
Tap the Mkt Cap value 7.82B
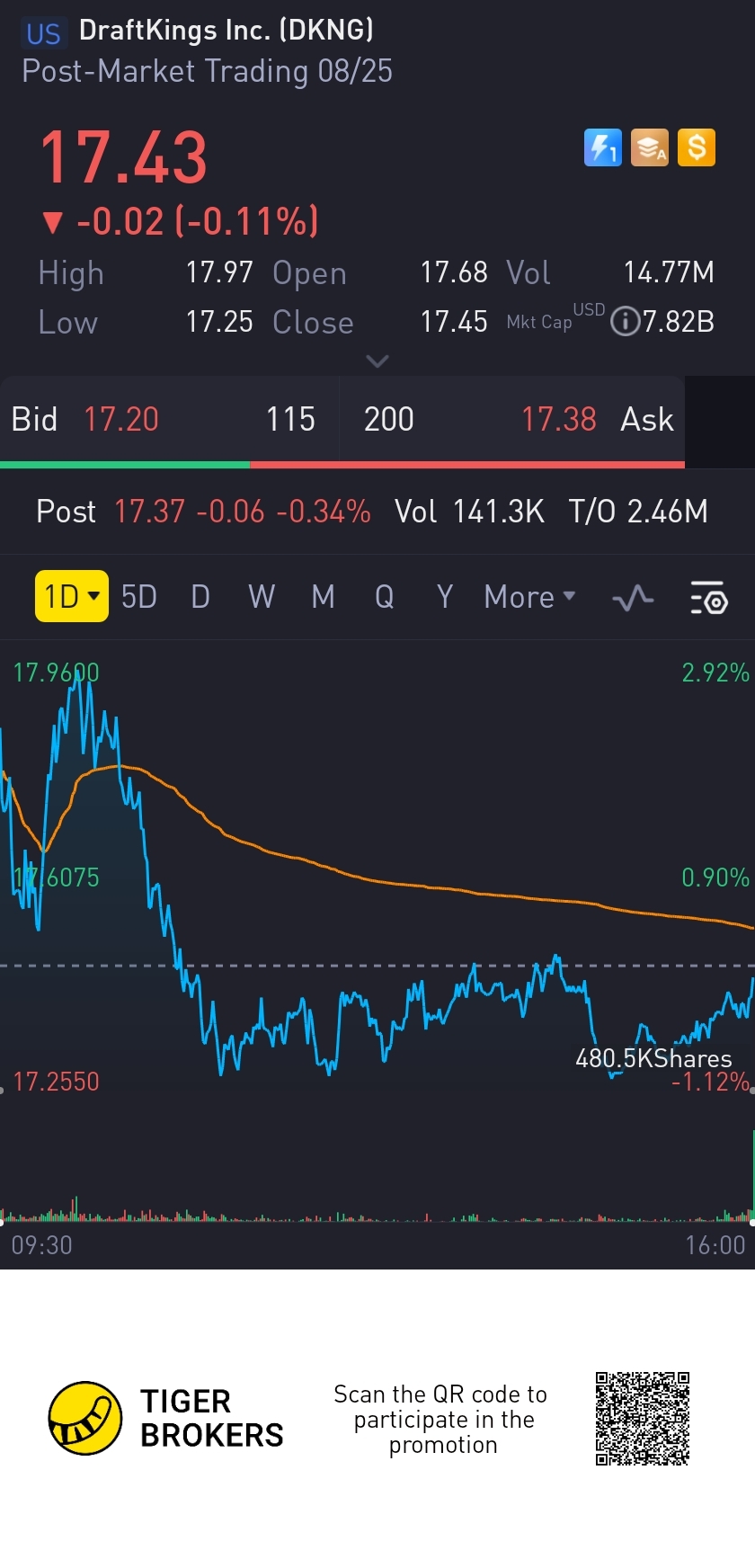[x=679, y=322]
